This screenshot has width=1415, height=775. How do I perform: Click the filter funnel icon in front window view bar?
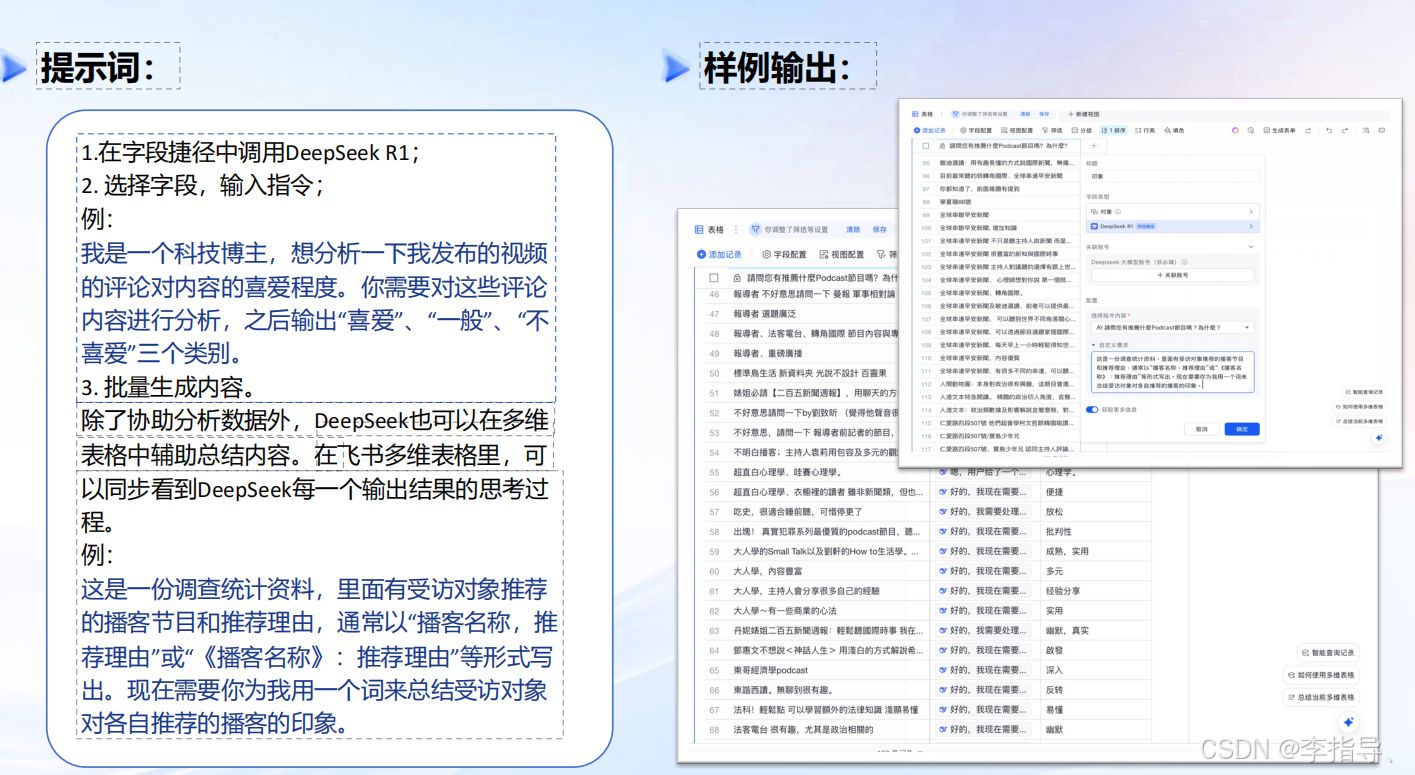(x=955, y=114)
